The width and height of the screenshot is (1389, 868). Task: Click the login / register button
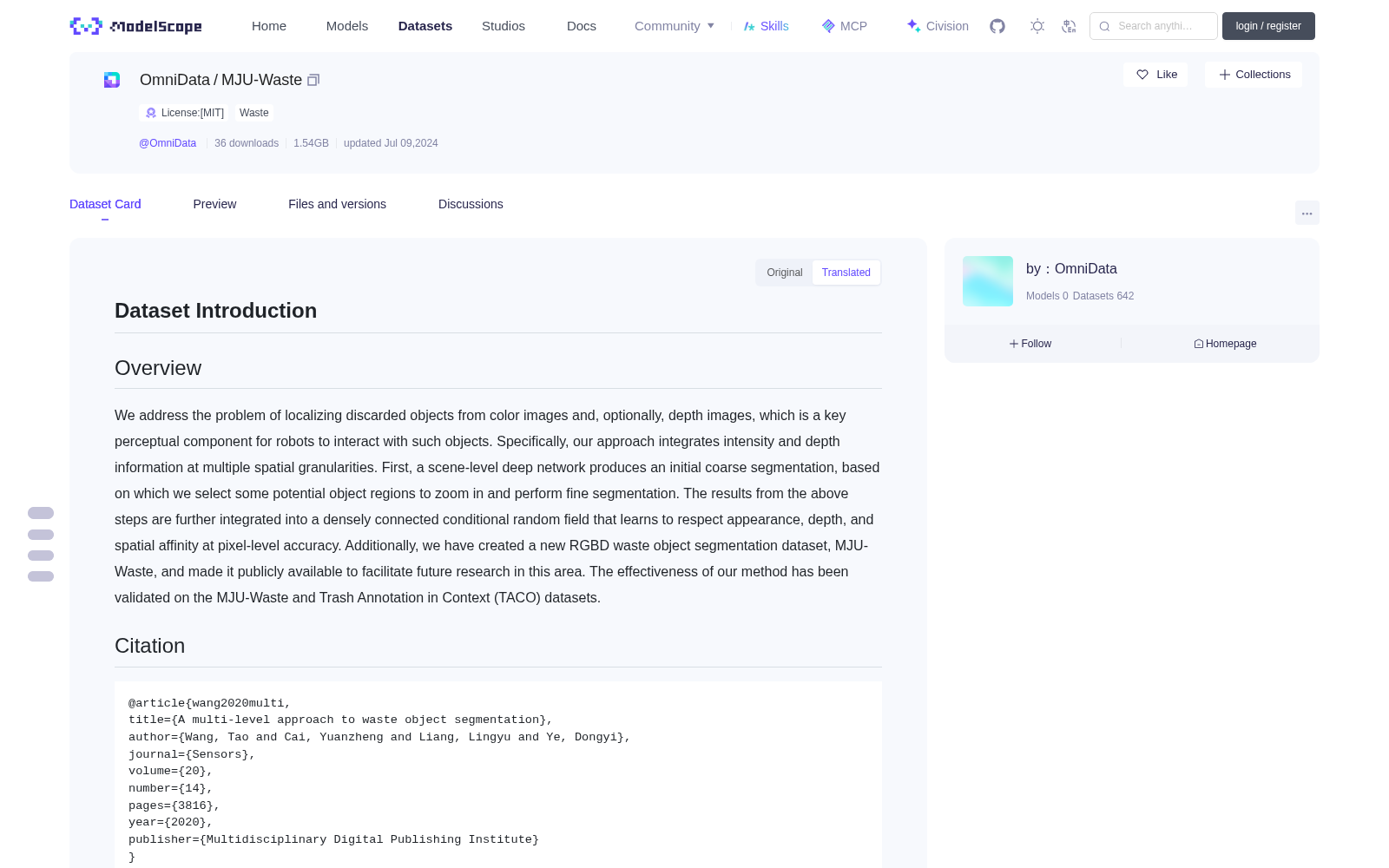pyautogui.click(x=1268, y=26)
